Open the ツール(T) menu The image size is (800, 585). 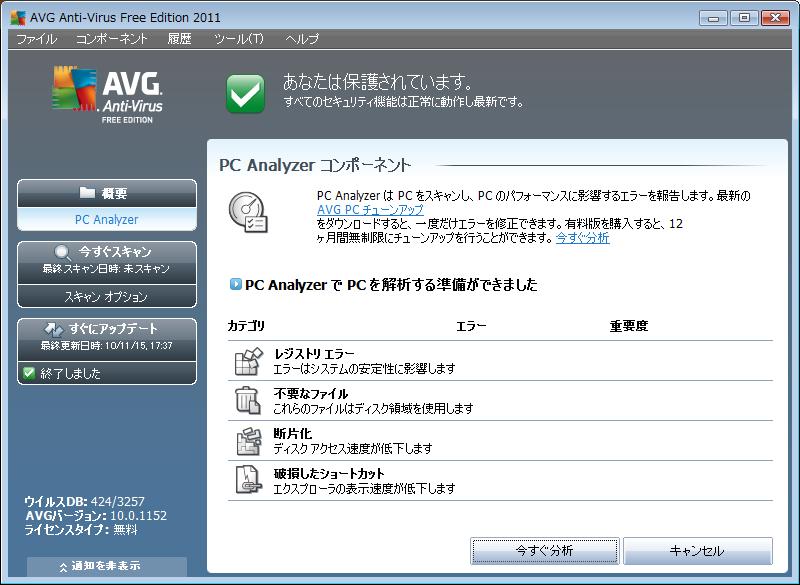pos(239,39)
